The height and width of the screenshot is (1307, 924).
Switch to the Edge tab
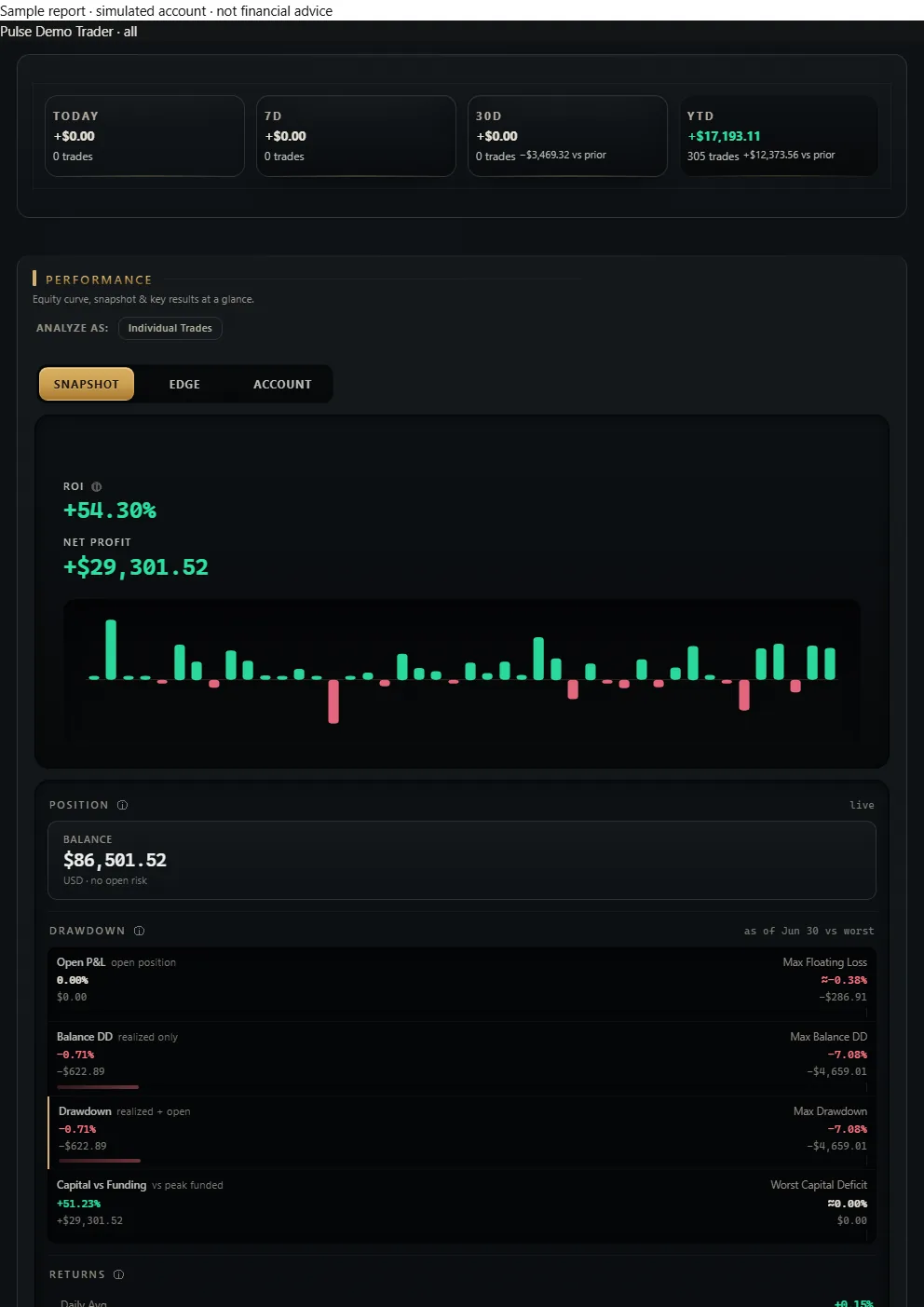pos(184,384)
